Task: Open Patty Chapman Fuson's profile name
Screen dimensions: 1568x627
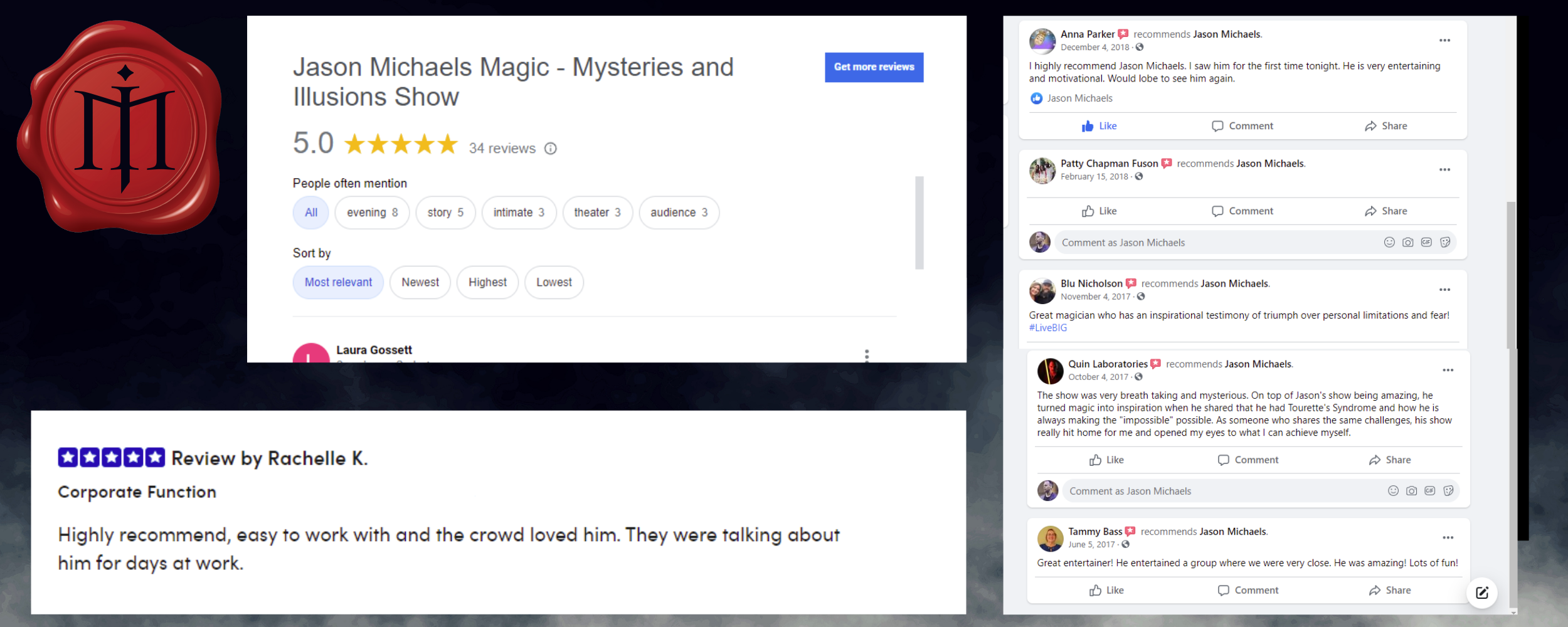Action: (1110, 164)
